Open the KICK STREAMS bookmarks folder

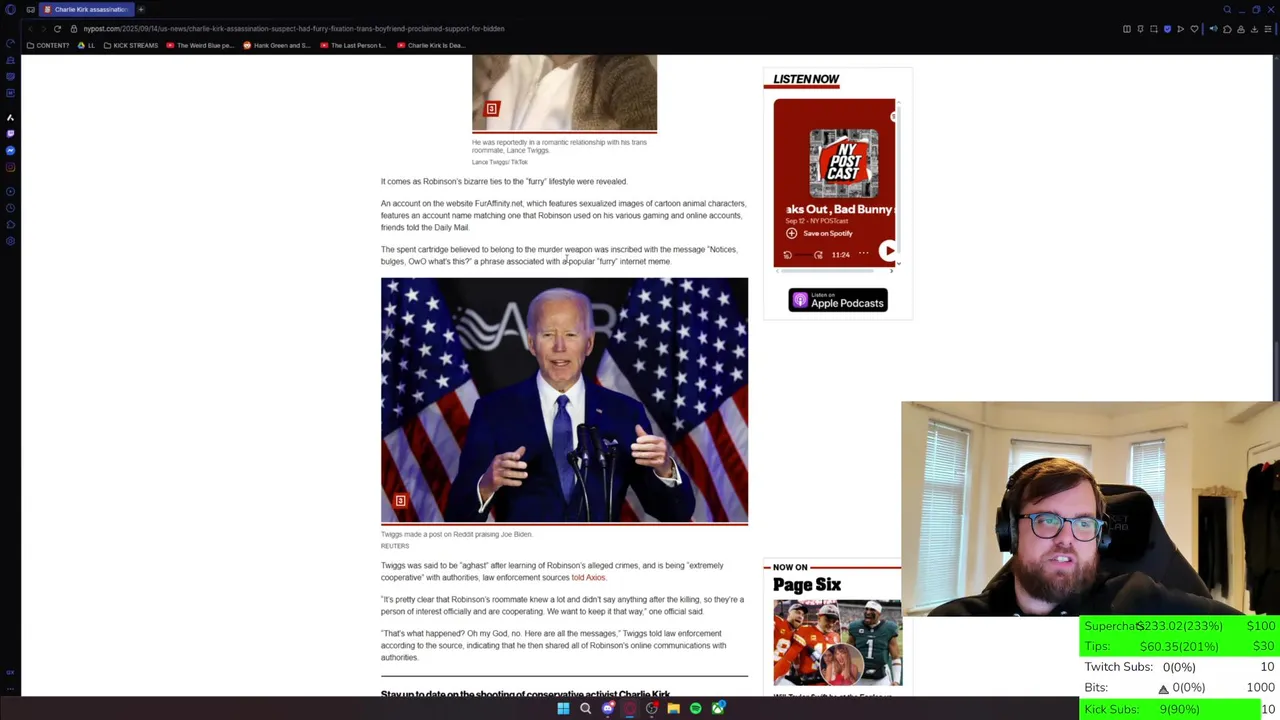pos(130,45)
